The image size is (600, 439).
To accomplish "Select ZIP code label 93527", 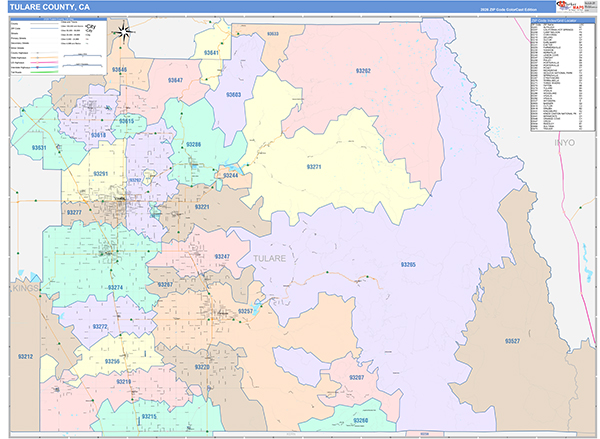I will [512, 341].
